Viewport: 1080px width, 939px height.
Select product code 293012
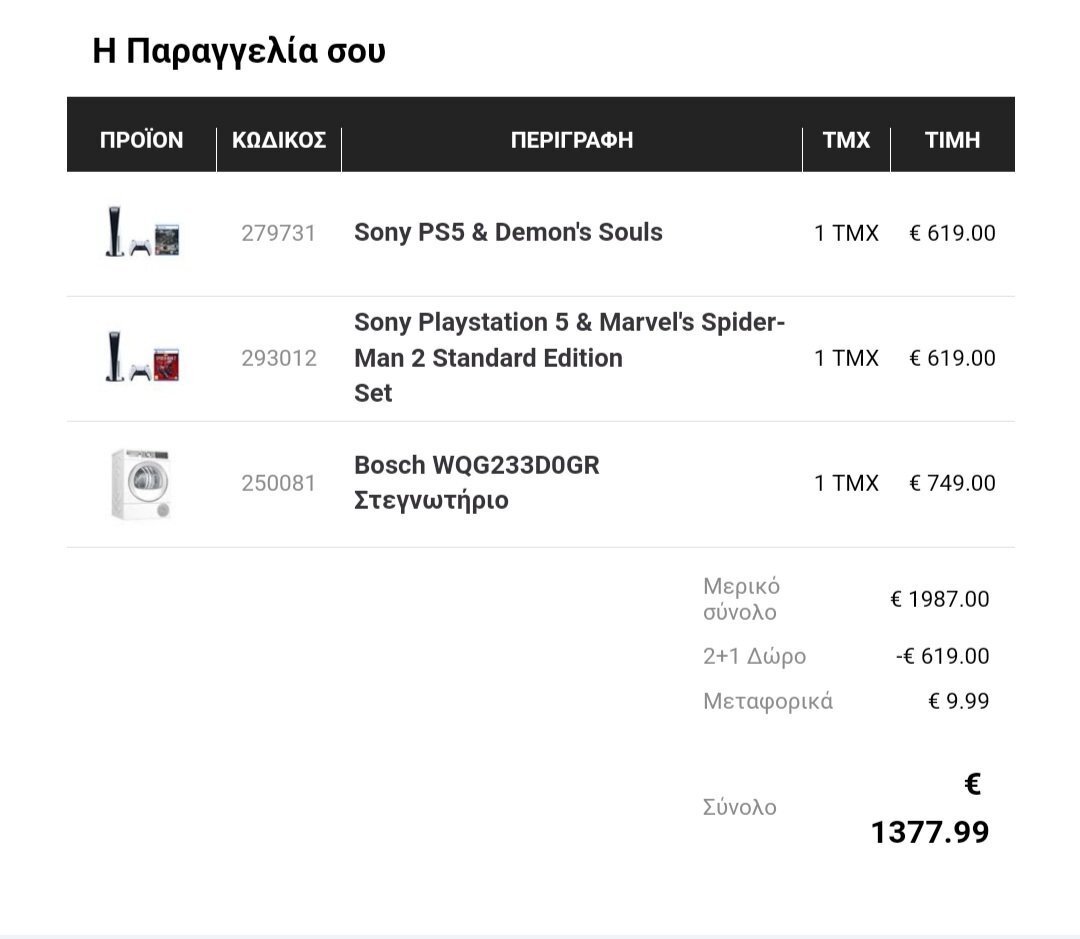click(278, 358)
